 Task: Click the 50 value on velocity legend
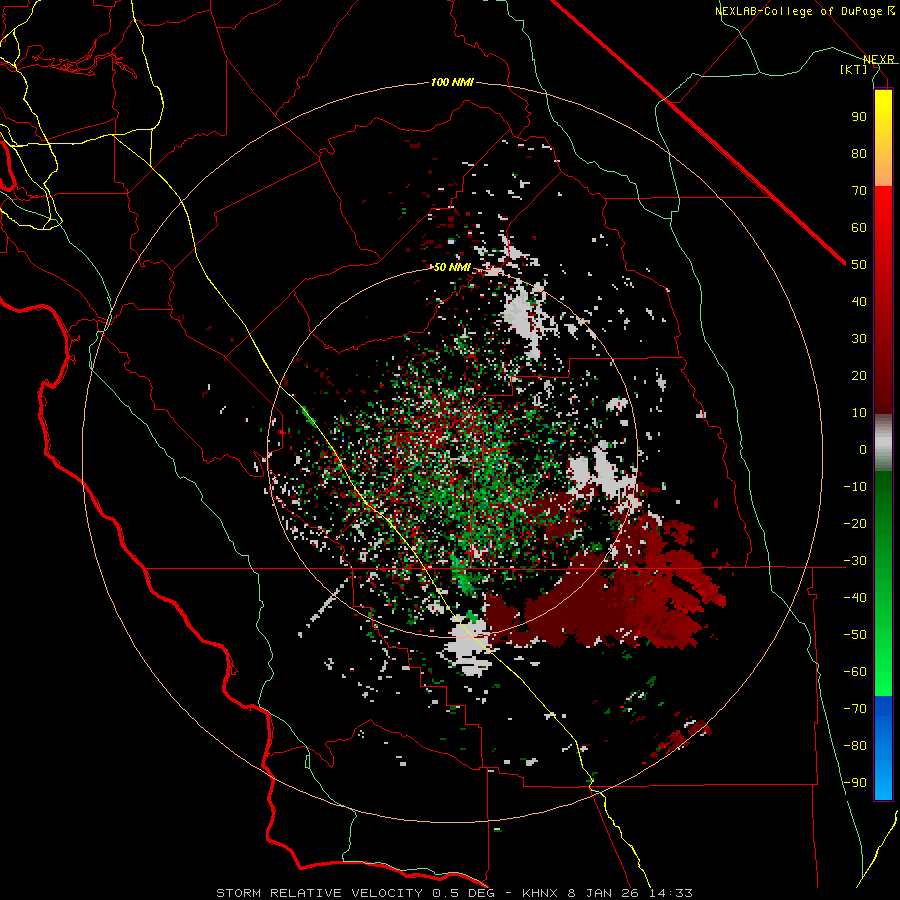click(x=859, y=265)
